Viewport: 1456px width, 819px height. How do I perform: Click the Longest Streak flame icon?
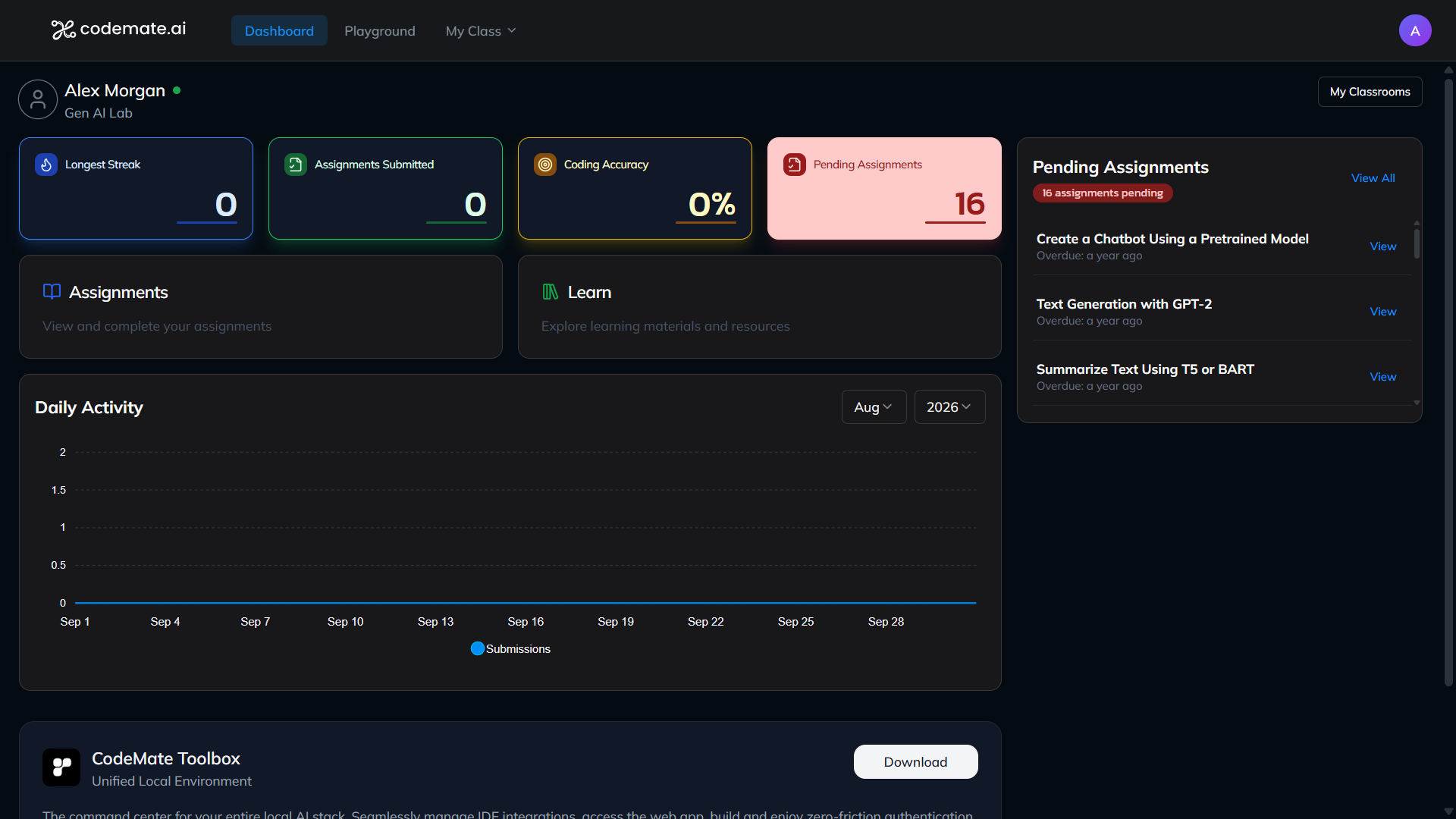tap(46, 165)
